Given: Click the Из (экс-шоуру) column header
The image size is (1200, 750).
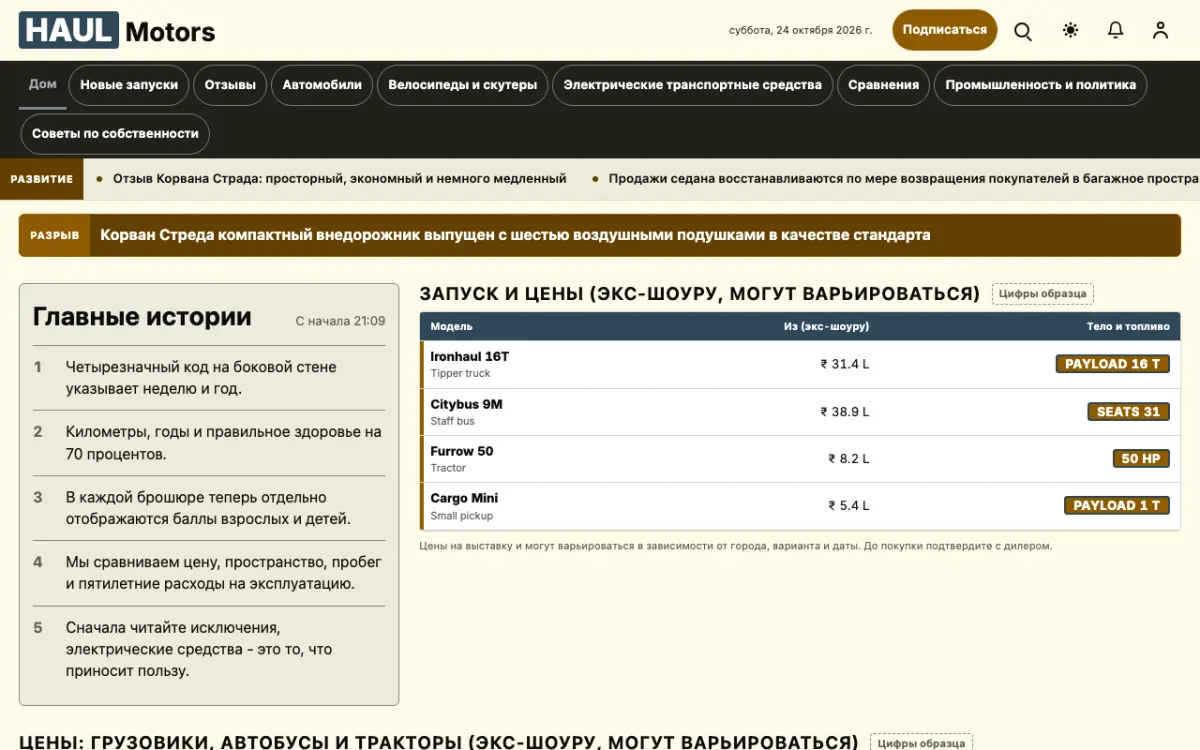Looking at the screenshot, I should click(x=826, y=326).
